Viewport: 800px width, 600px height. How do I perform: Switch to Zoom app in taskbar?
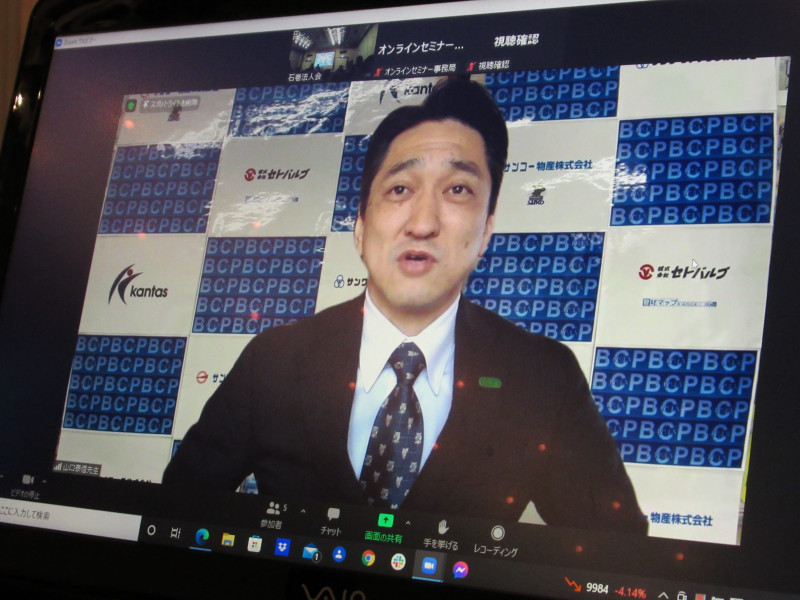click(x=429, y=565)
